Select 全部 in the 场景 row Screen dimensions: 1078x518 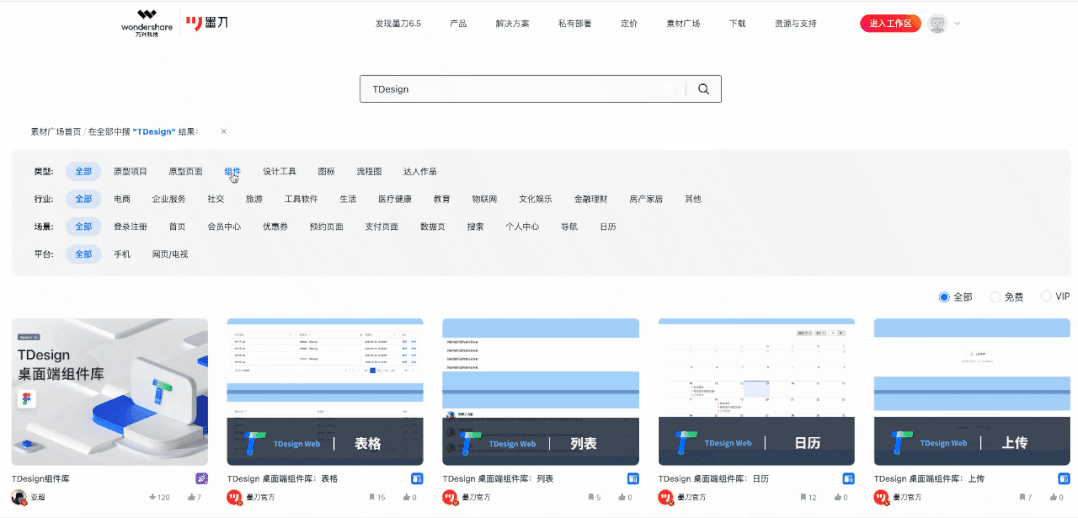[x=83, y=226]
